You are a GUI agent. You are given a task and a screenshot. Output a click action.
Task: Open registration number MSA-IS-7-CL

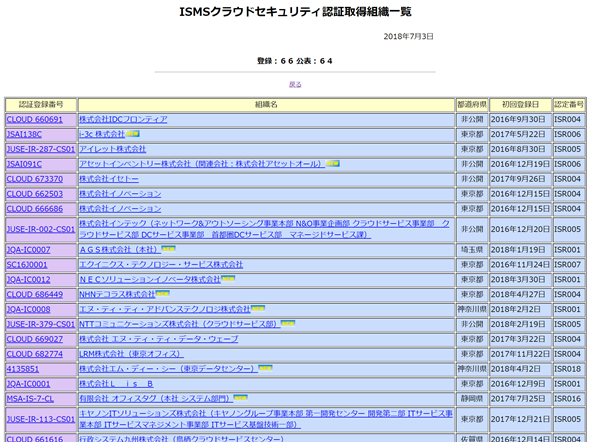(x=30, y=399)
